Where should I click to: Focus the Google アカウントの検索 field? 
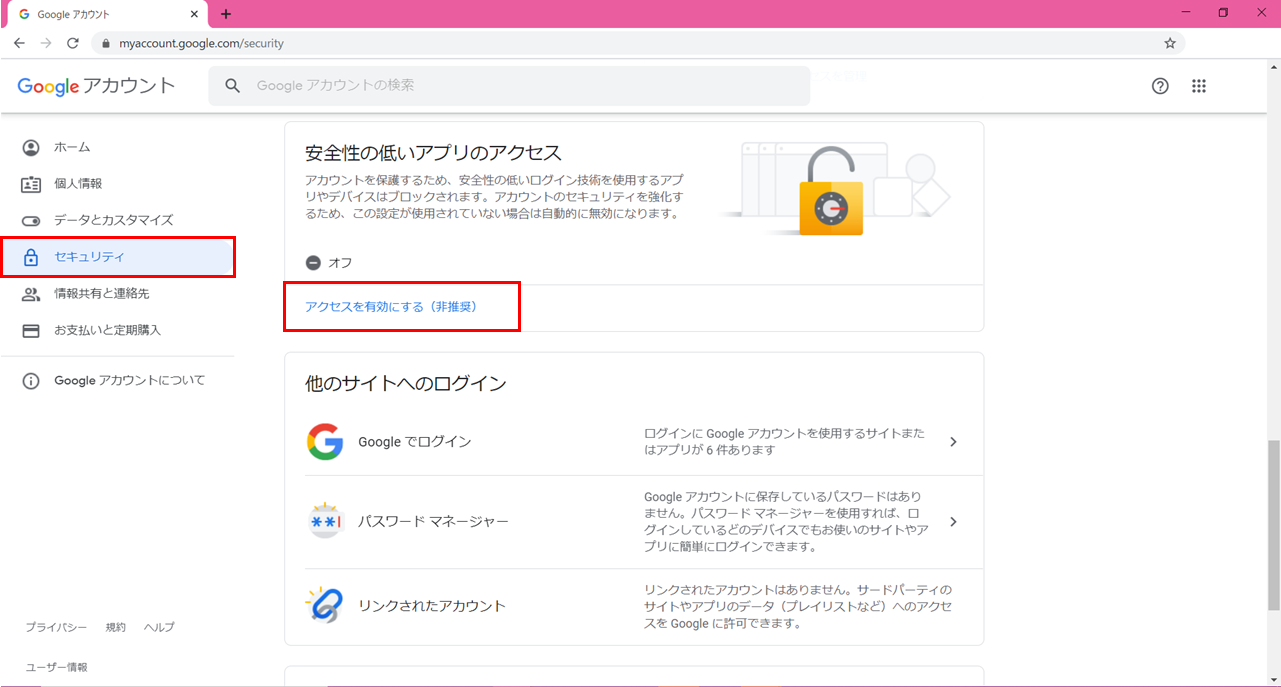(509, 86)
